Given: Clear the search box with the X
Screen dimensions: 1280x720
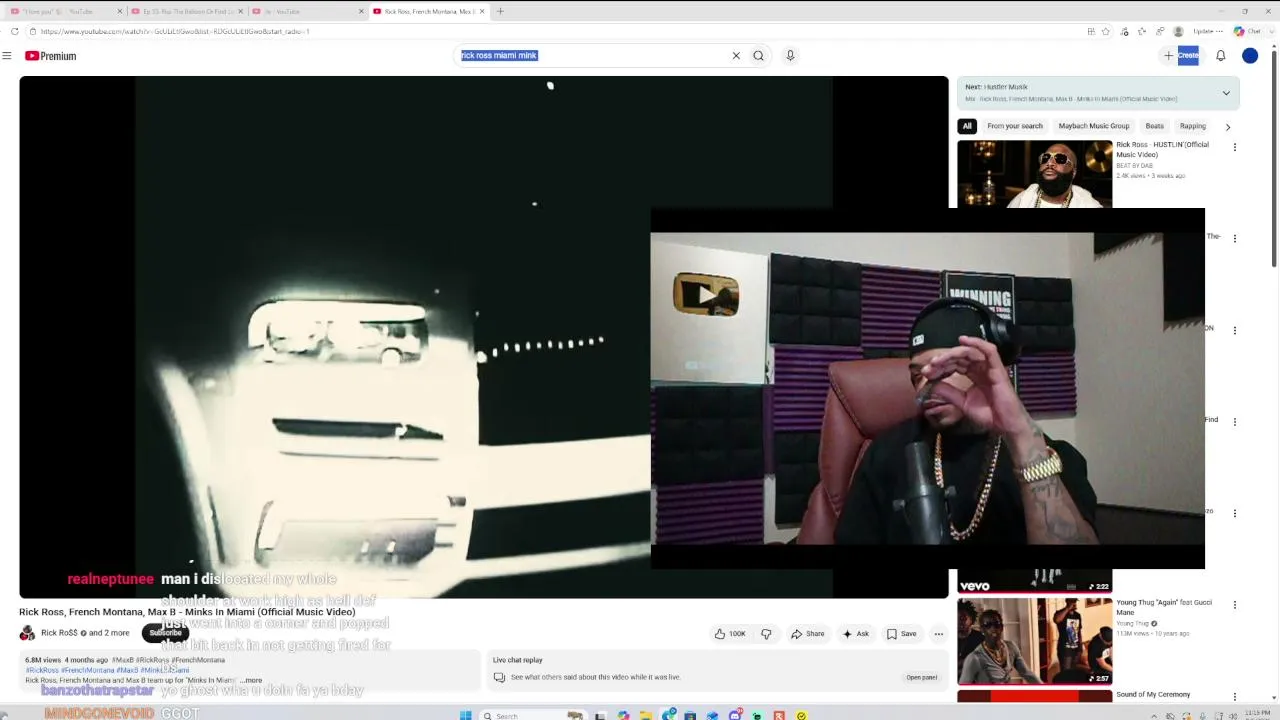Looking at the screenshot, I should 736,56.
